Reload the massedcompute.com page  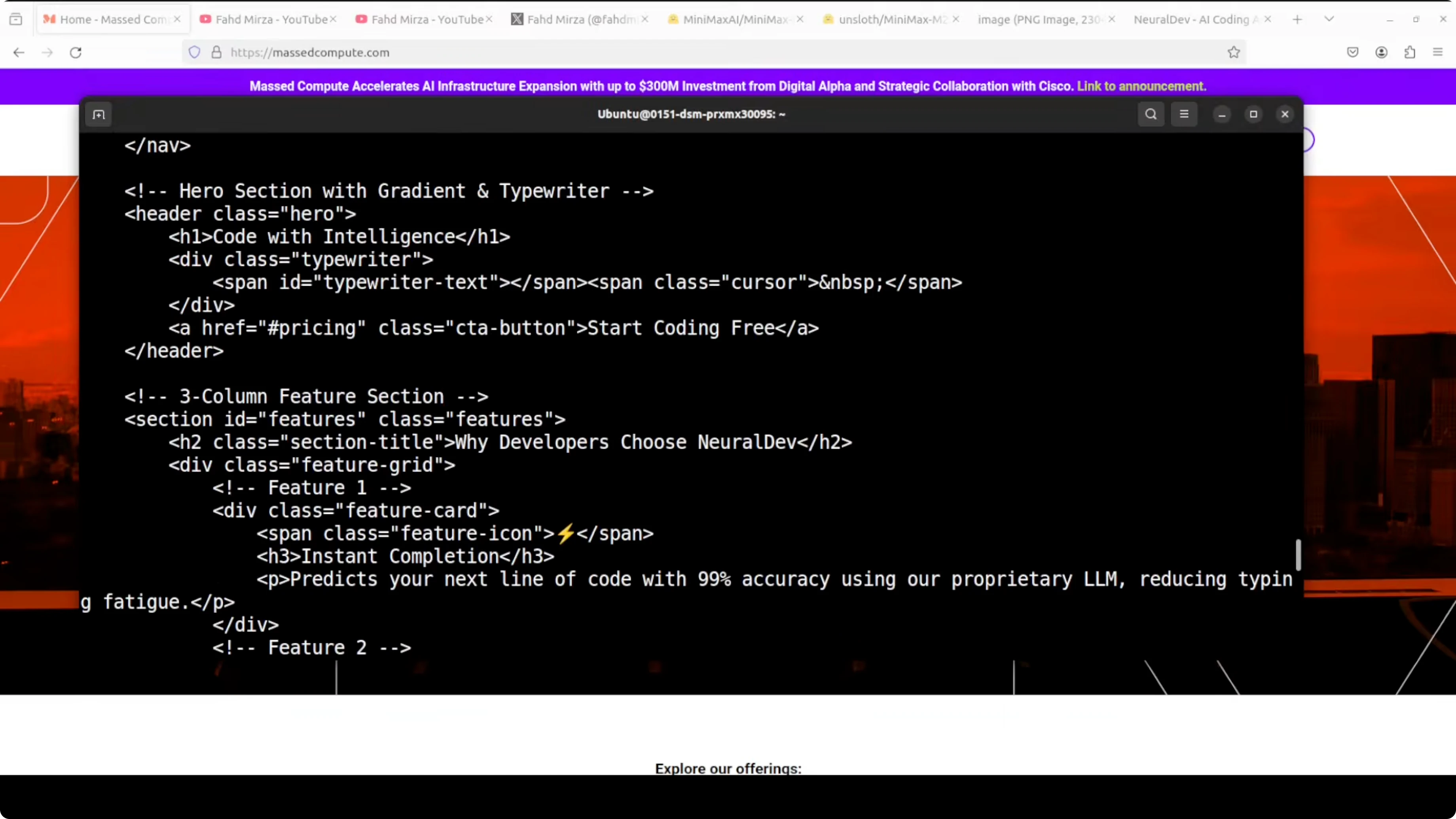coord(76,52)
